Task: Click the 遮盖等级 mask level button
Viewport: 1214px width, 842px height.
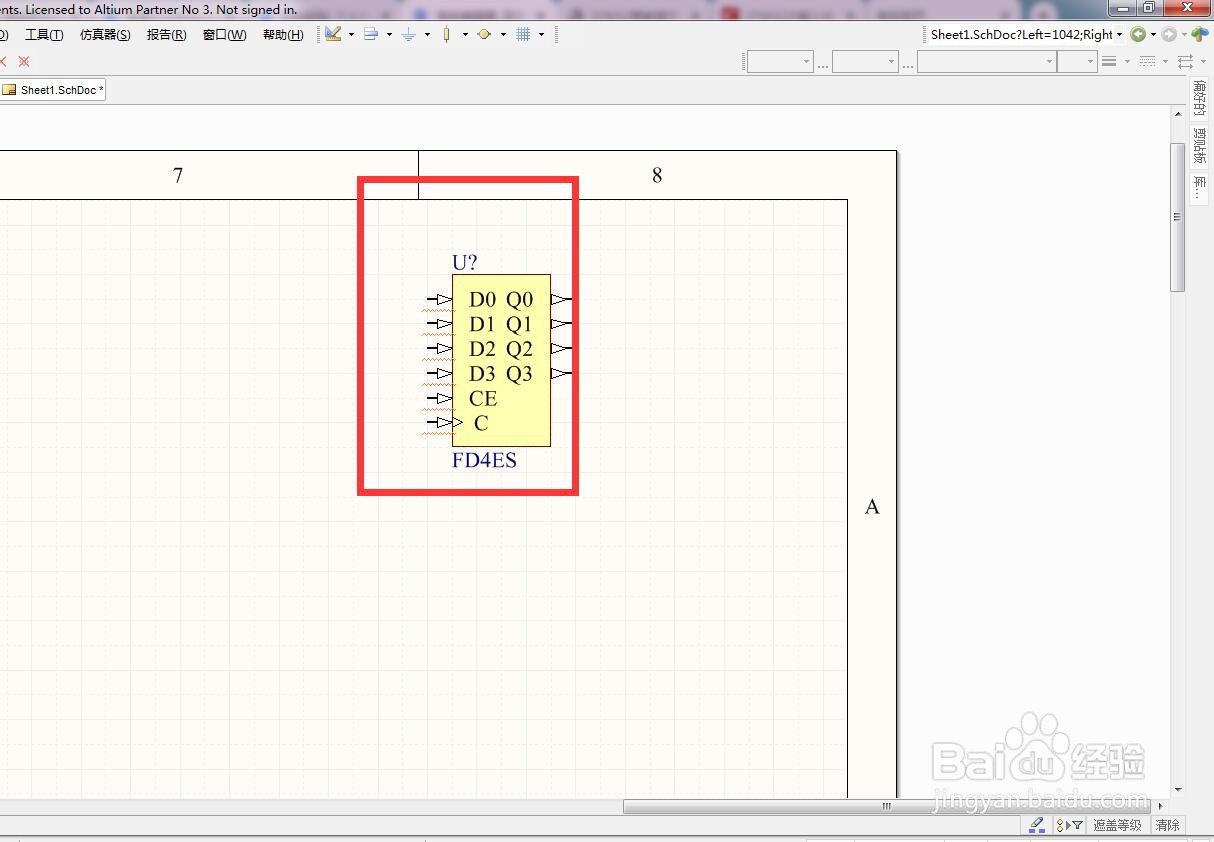Action: coord(1117,825)
